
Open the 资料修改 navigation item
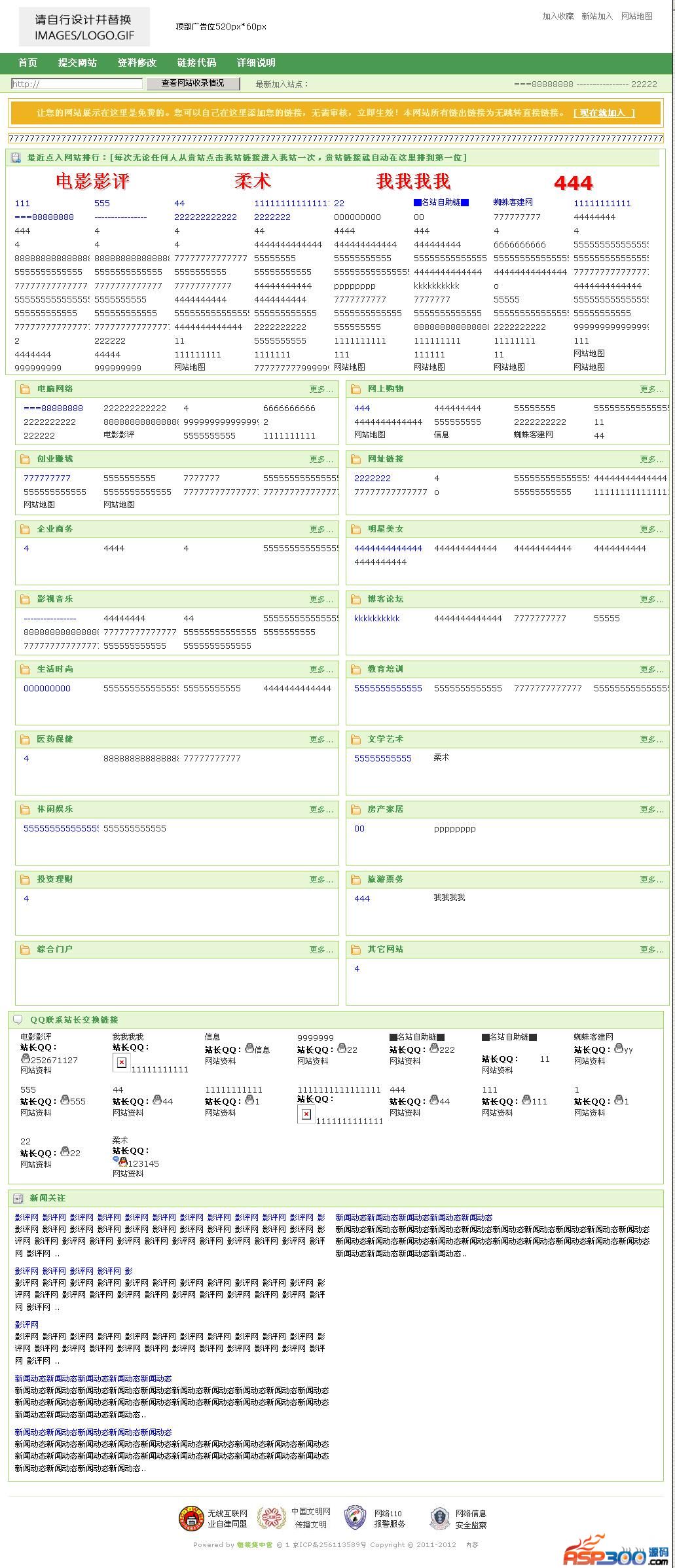tap(137, 63)
